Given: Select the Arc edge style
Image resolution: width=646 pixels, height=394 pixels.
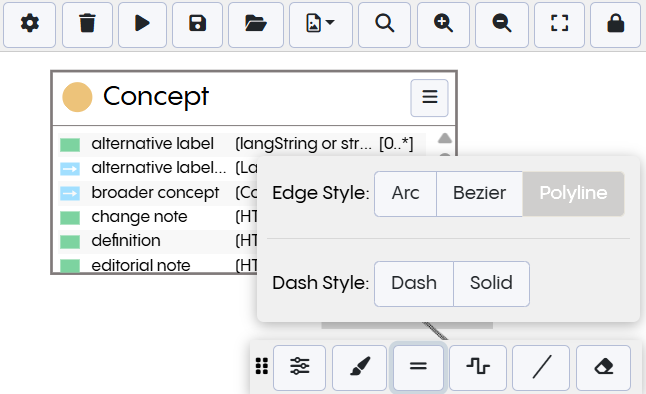Looking at the screenshot, I should click(405, 194).
